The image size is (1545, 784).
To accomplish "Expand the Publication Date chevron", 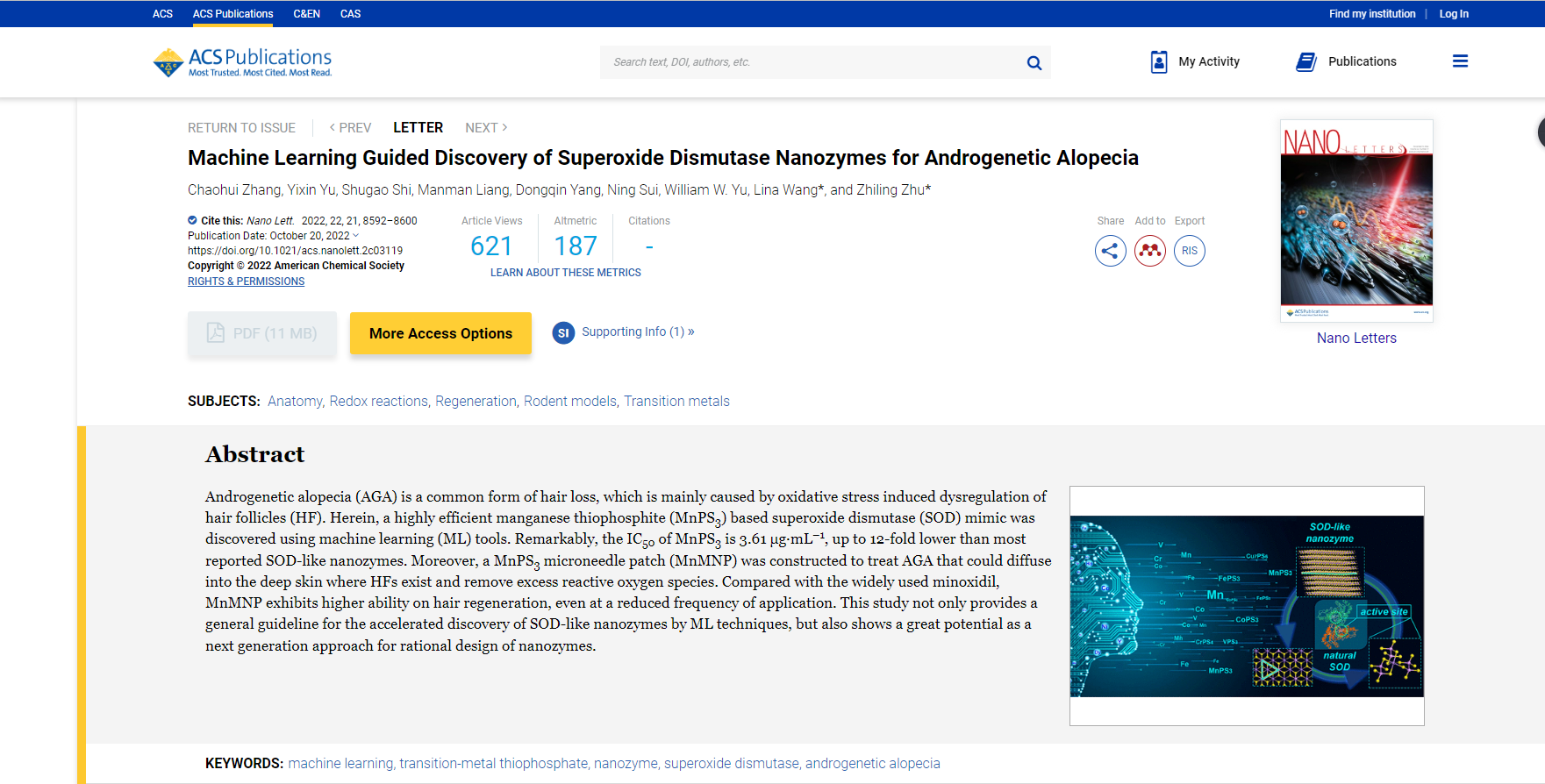I will (x=356, y=235).
